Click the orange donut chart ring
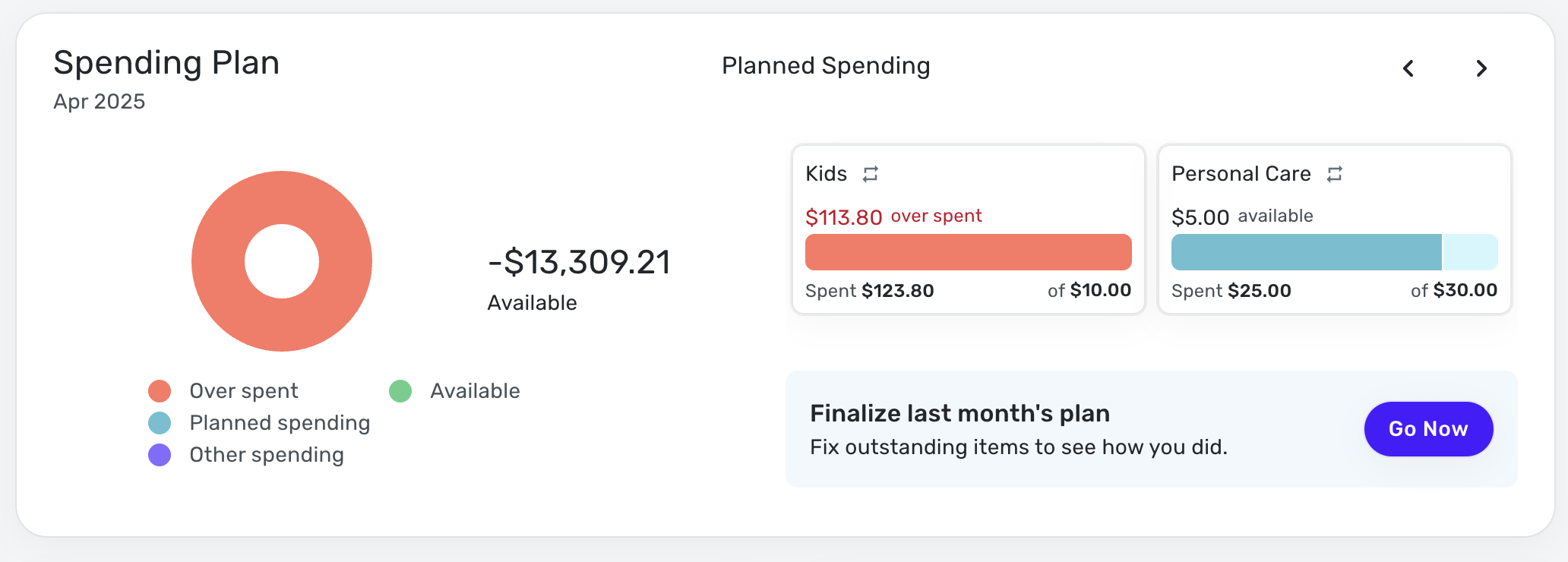 coord(217,261)
